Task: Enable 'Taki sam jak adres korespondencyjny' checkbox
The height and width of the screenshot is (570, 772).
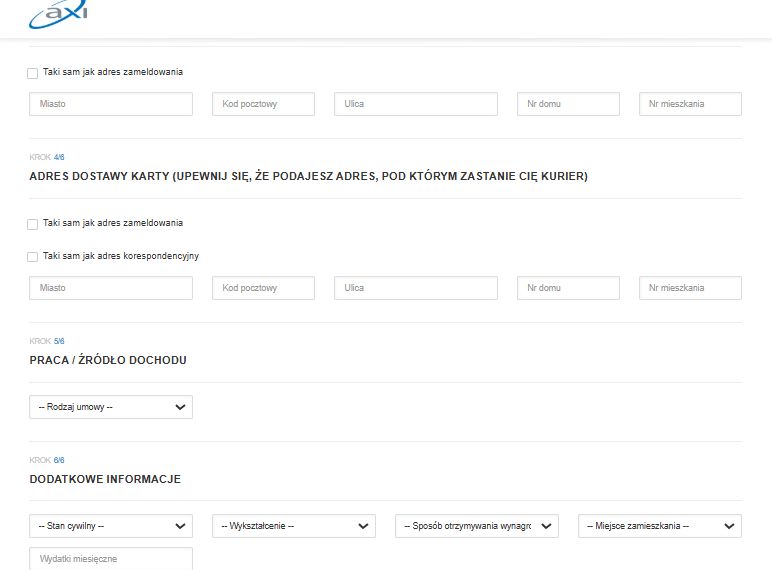Action: (x=33, y=257)
